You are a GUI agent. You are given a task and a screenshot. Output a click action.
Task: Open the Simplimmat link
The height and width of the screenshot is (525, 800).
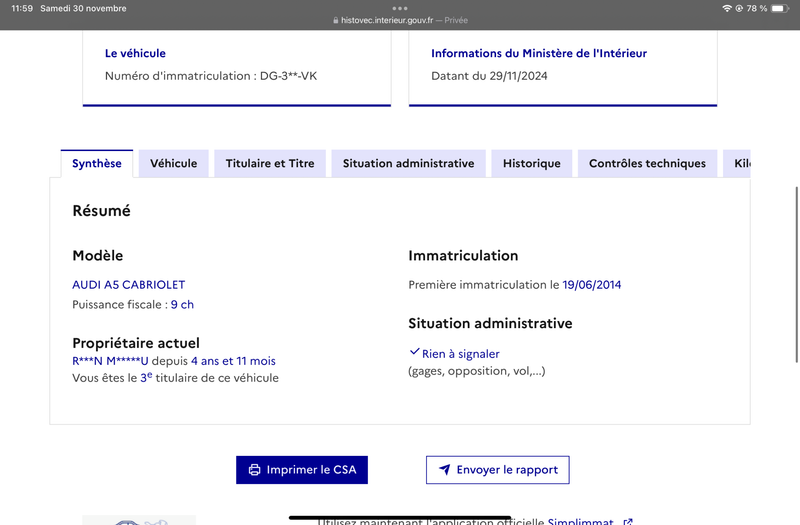[580, 521]
